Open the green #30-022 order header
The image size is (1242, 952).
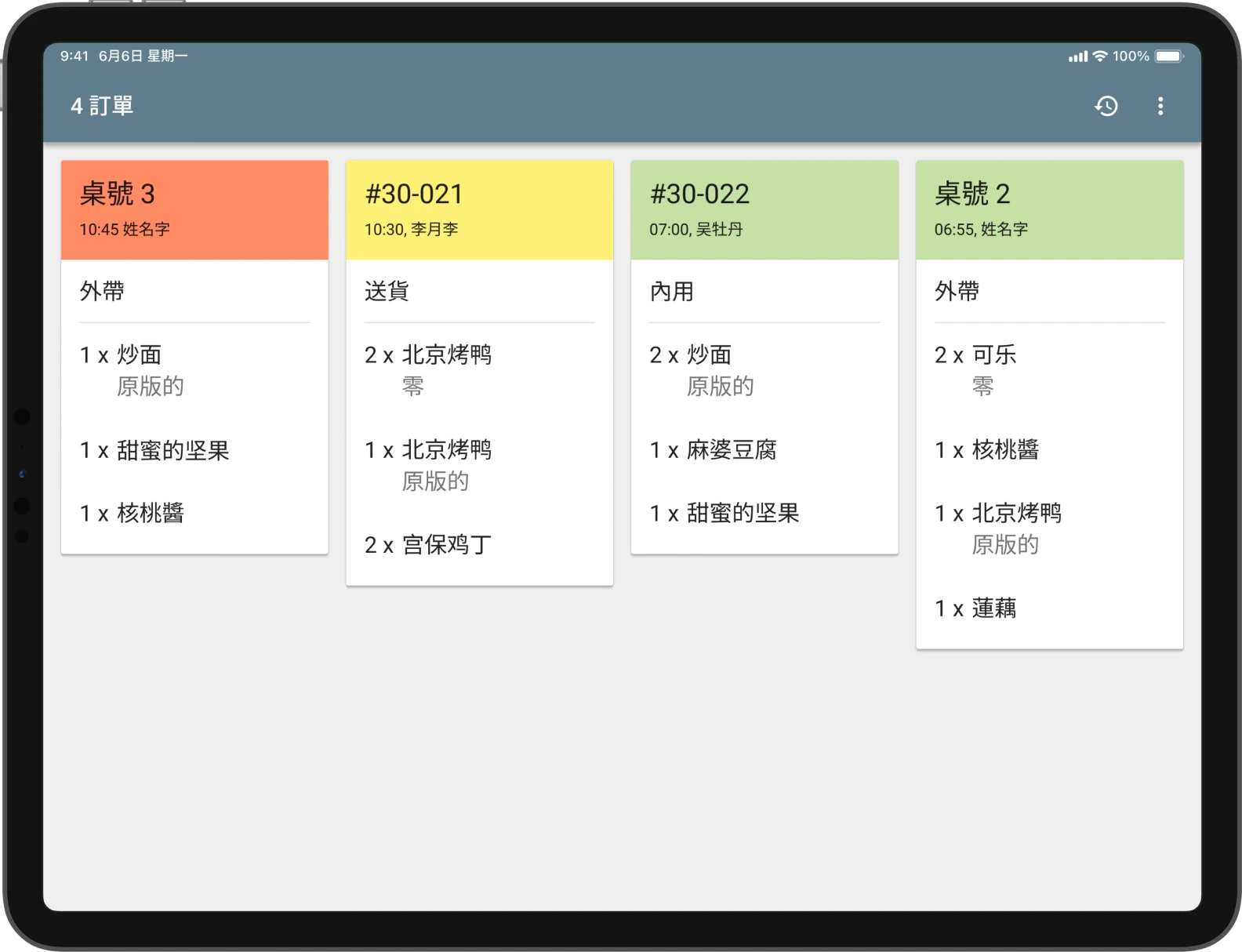click(764, 210)
